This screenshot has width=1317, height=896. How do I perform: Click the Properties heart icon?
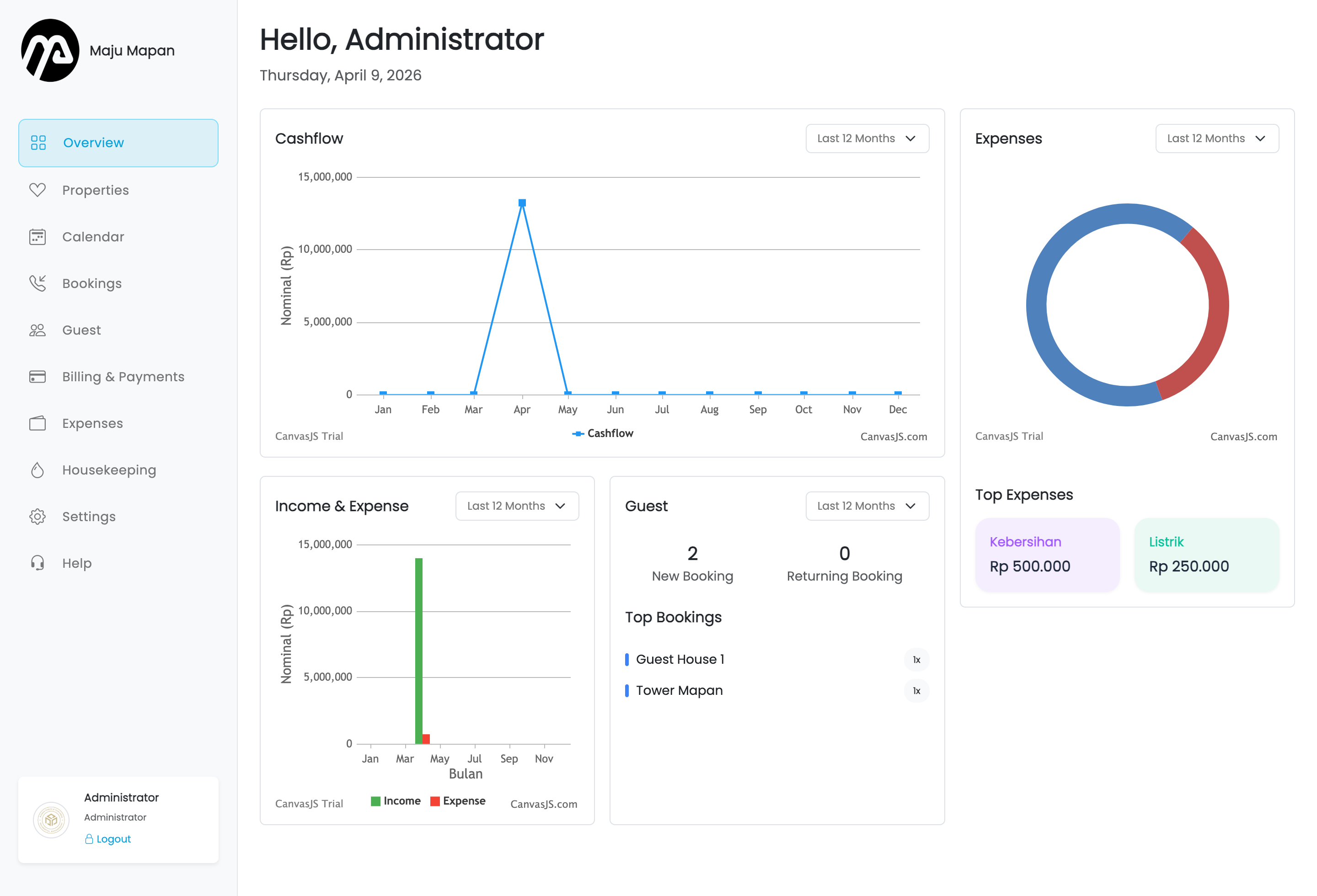click(37, 190)
